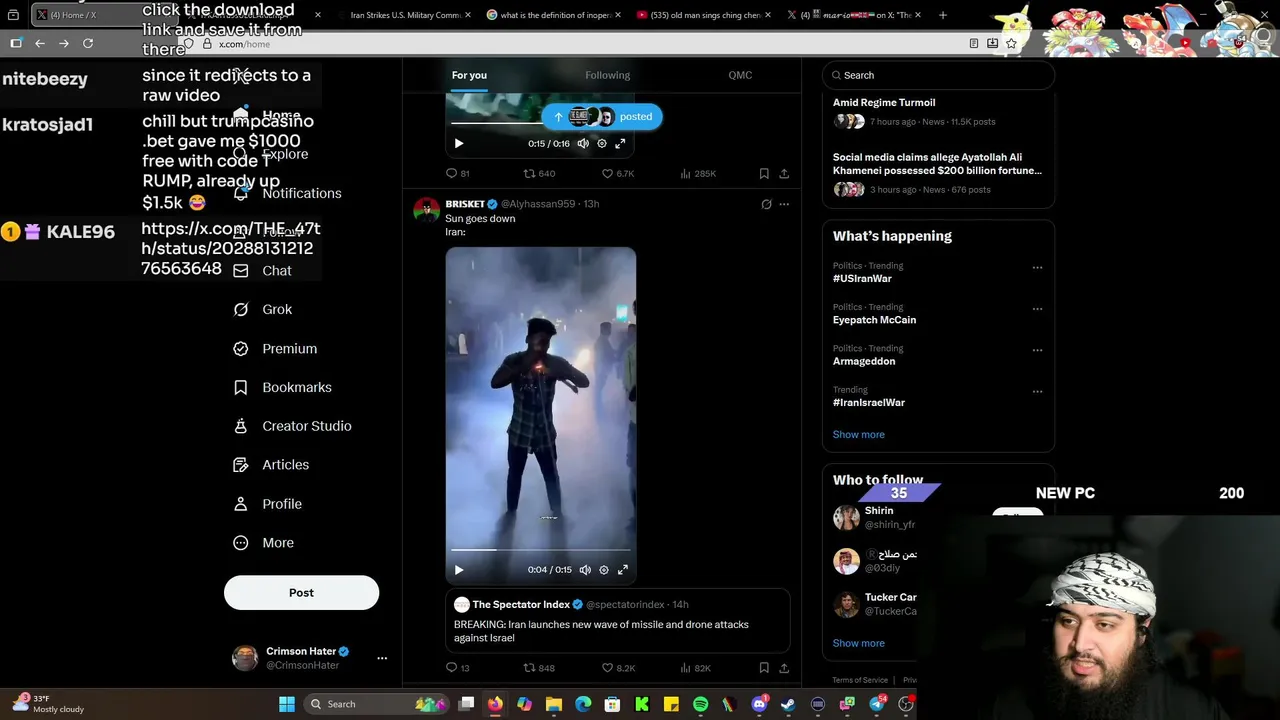Click Show more under What's happening

(x=858, y=435)
